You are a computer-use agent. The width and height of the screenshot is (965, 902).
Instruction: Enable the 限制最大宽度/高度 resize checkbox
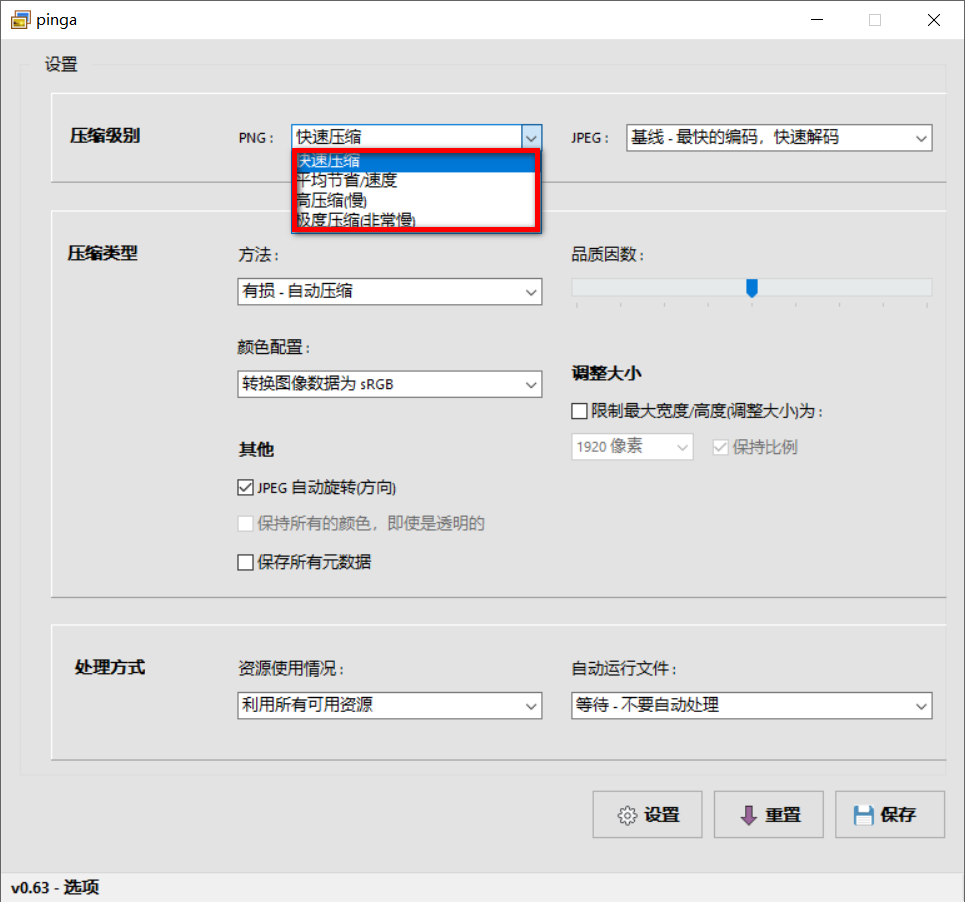[578, 410]
